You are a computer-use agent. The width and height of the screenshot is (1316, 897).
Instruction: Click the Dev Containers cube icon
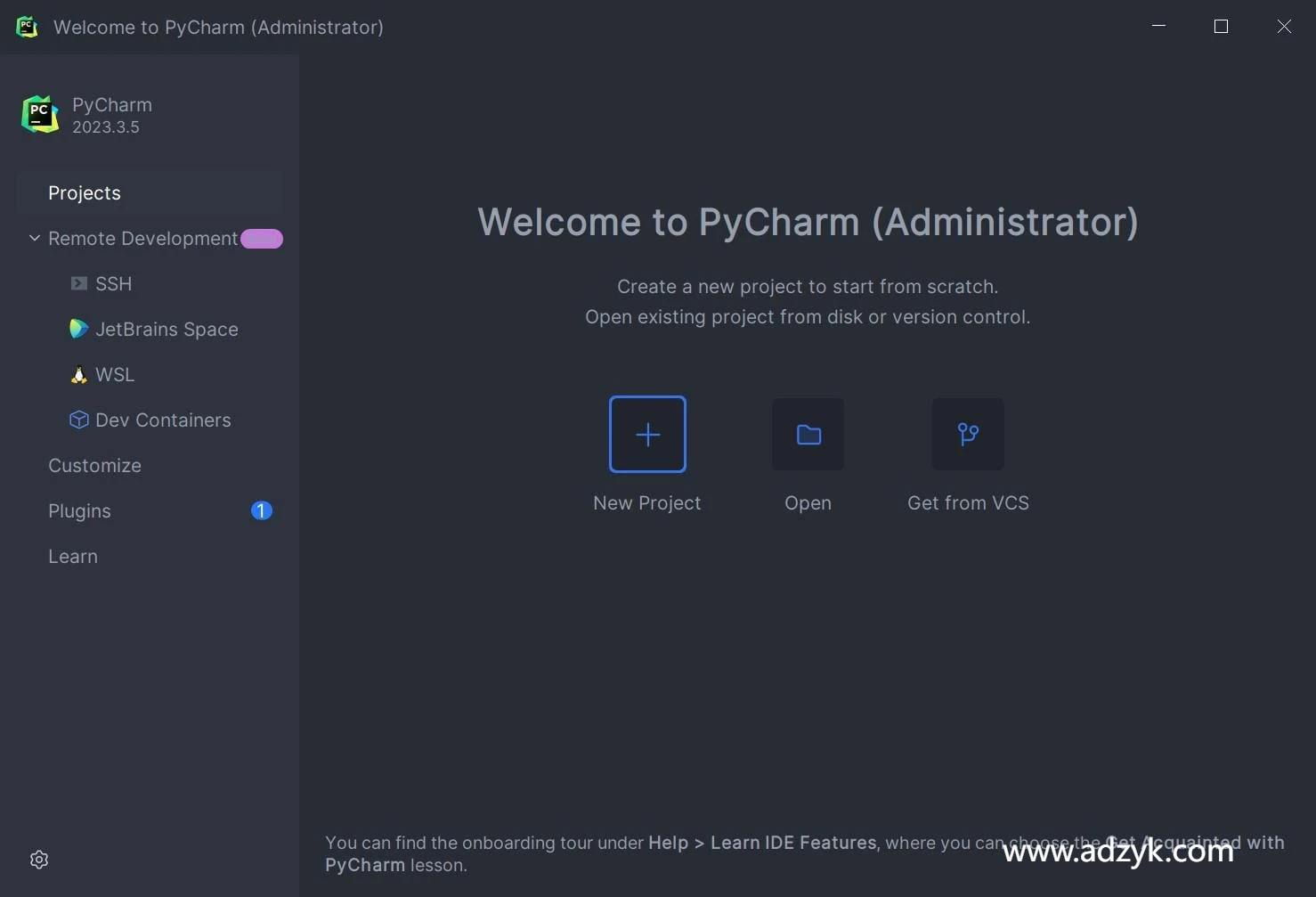(x=79, y=420)
